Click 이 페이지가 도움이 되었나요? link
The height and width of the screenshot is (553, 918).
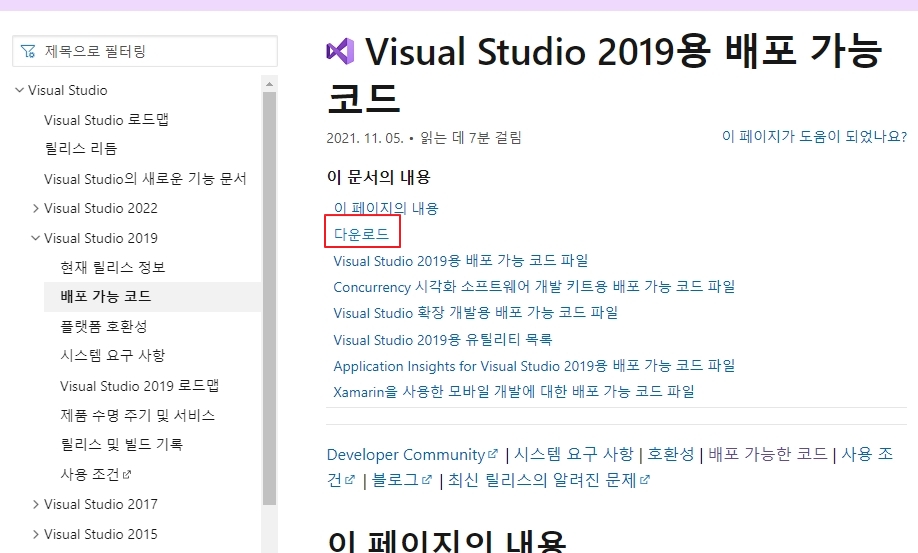tap(814, 136)
